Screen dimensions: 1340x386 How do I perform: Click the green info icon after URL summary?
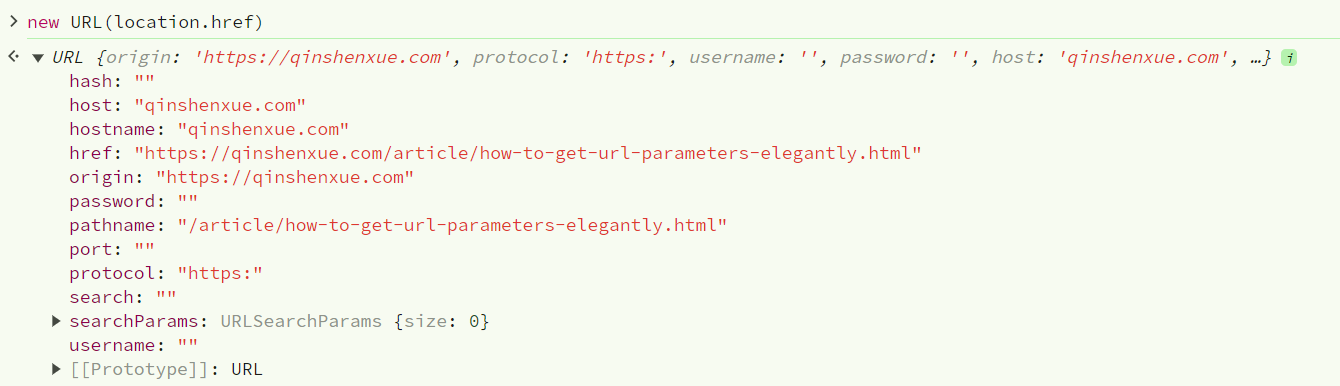[1289, 58]
